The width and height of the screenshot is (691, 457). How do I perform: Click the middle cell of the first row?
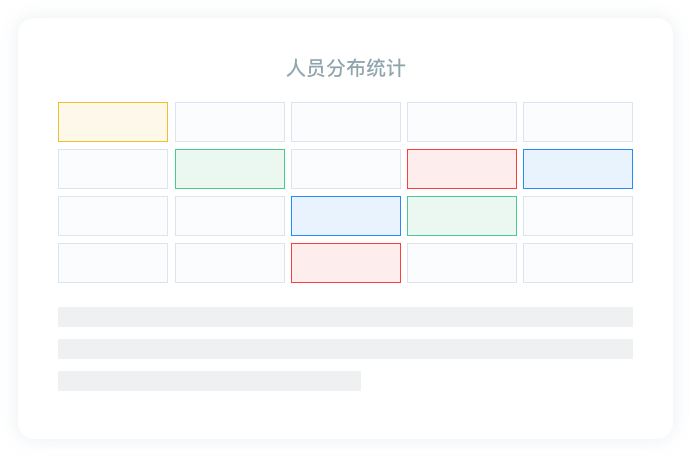coord(346,122)
